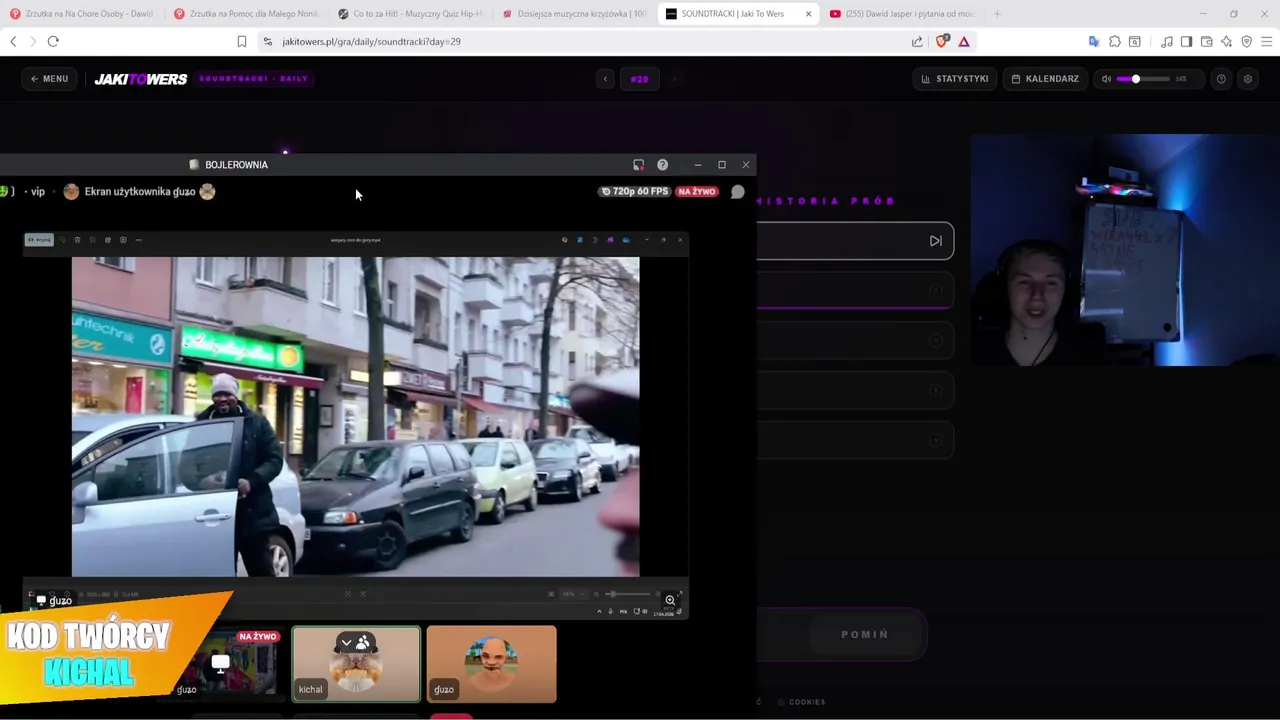The height and width of the screenshot is (720, 1280).
Task: Click Ekran użytkownika guzo title
Action: tap(140, 191)
